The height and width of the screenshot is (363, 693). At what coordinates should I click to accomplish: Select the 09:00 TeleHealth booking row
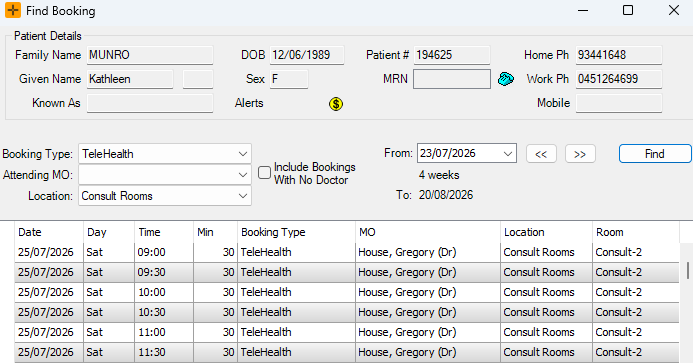click(x=347, y=252)
